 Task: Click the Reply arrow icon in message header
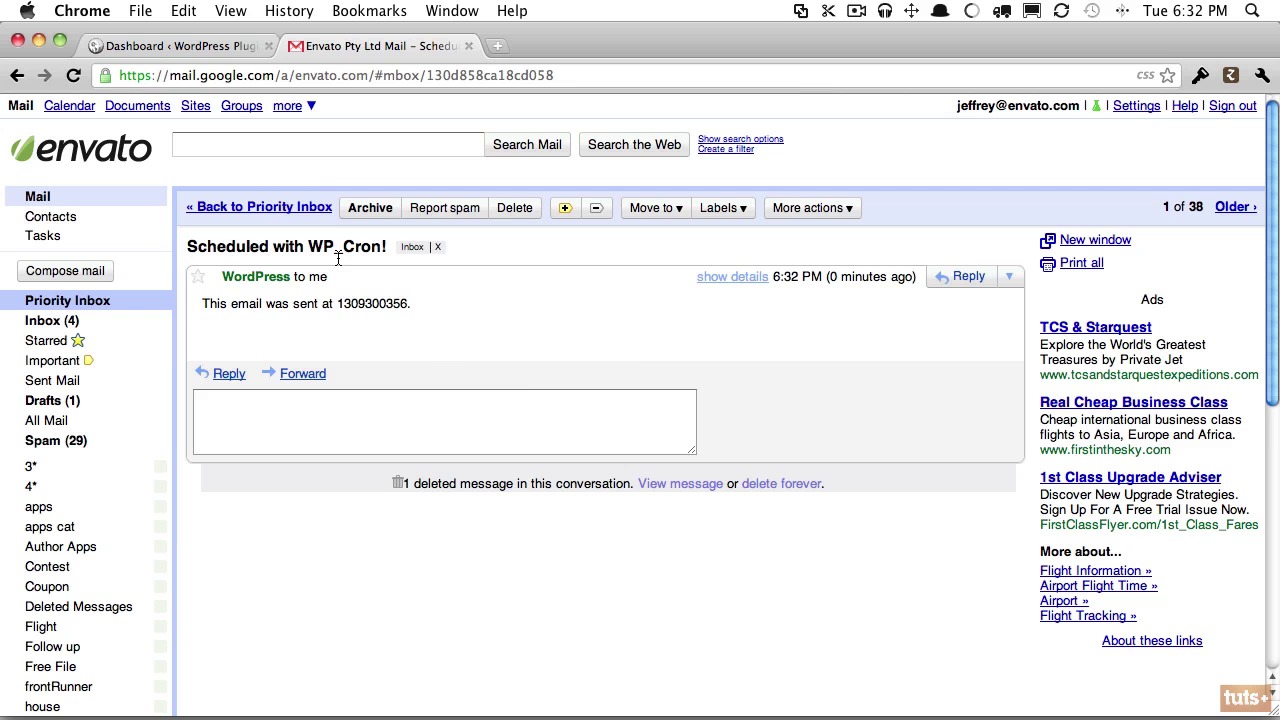(941, 277)
